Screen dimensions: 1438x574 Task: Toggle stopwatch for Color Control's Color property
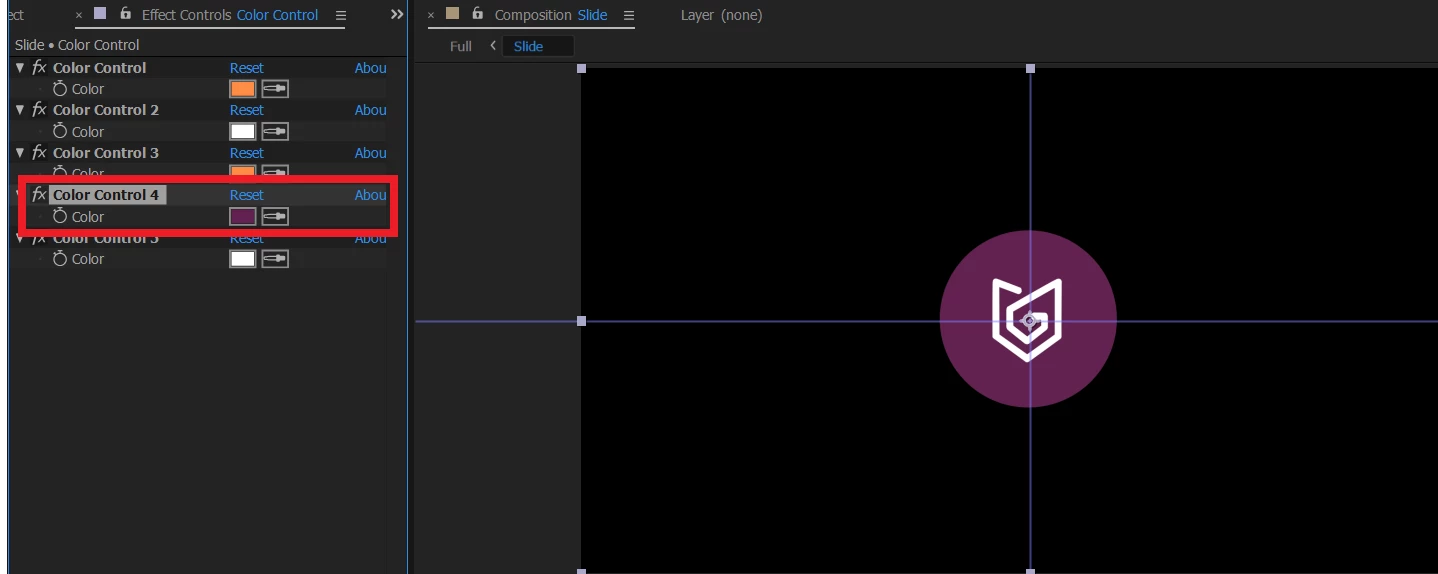tap(60, 89)
